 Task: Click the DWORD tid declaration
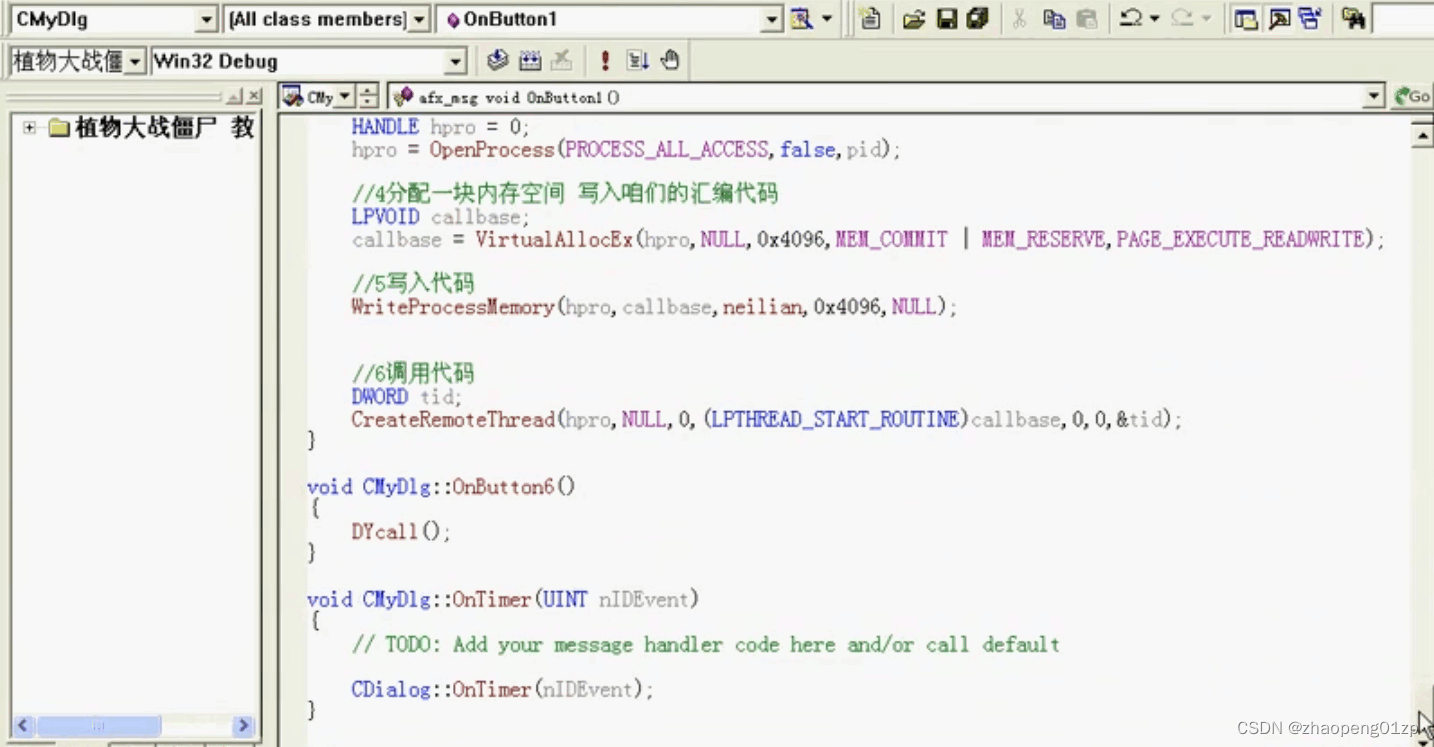click(407, 397)
